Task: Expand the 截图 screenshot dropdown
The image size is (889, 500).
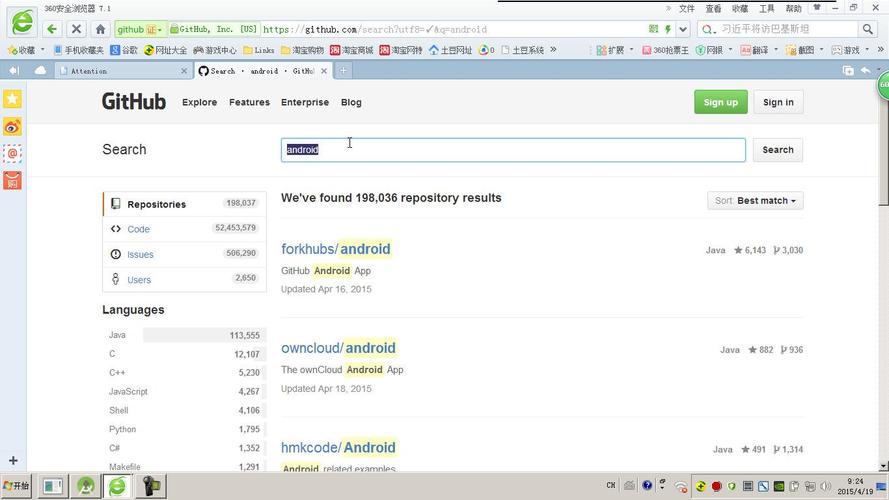Action: [822, 50]
